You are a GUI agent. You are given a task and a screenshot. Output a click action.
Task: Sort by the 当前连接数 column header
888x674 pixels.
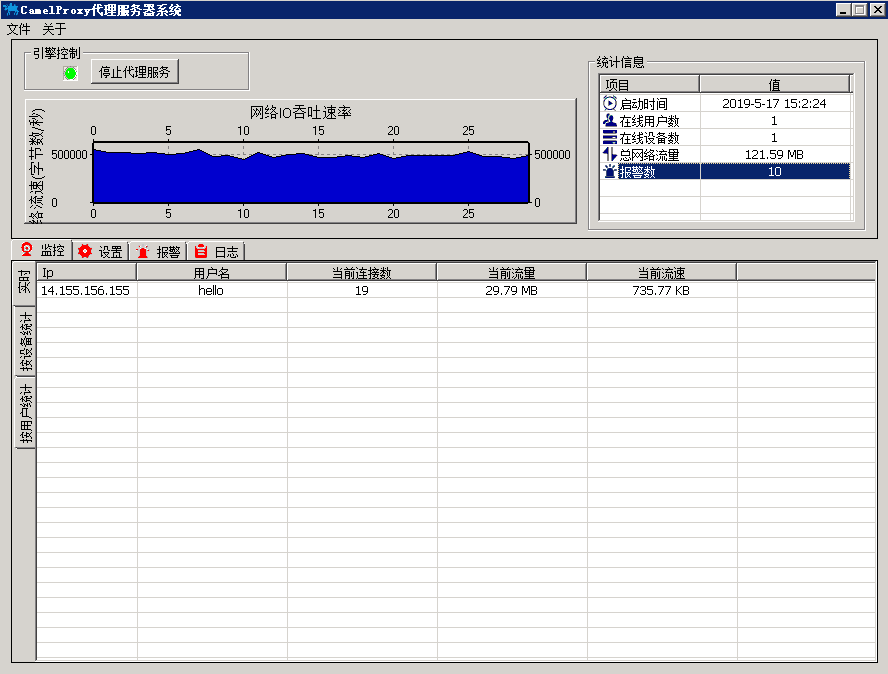tap(362, 272)
